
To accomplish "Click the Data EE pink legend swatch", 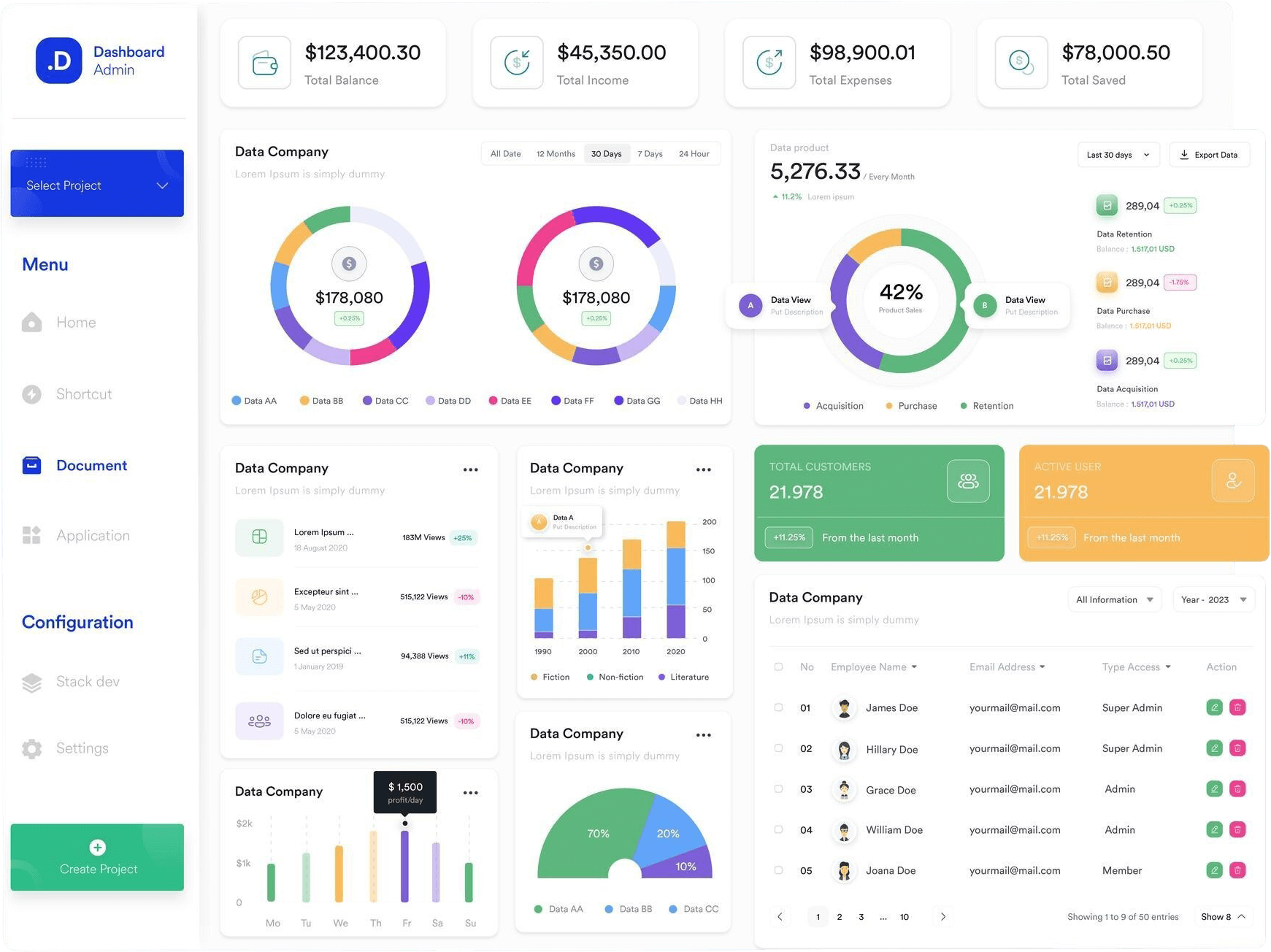I will click(494, 401).
